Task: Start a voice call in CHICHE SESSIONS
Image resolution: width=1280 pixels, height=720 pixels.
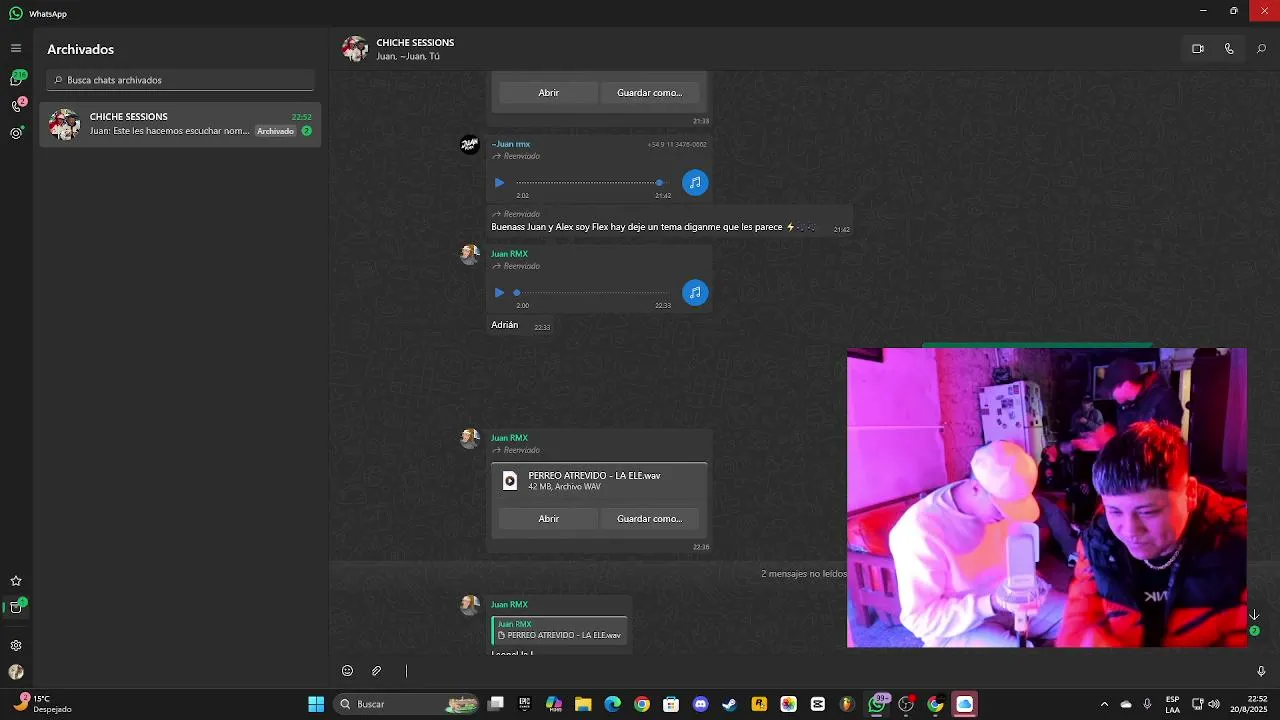Action: pos(1229,49)
